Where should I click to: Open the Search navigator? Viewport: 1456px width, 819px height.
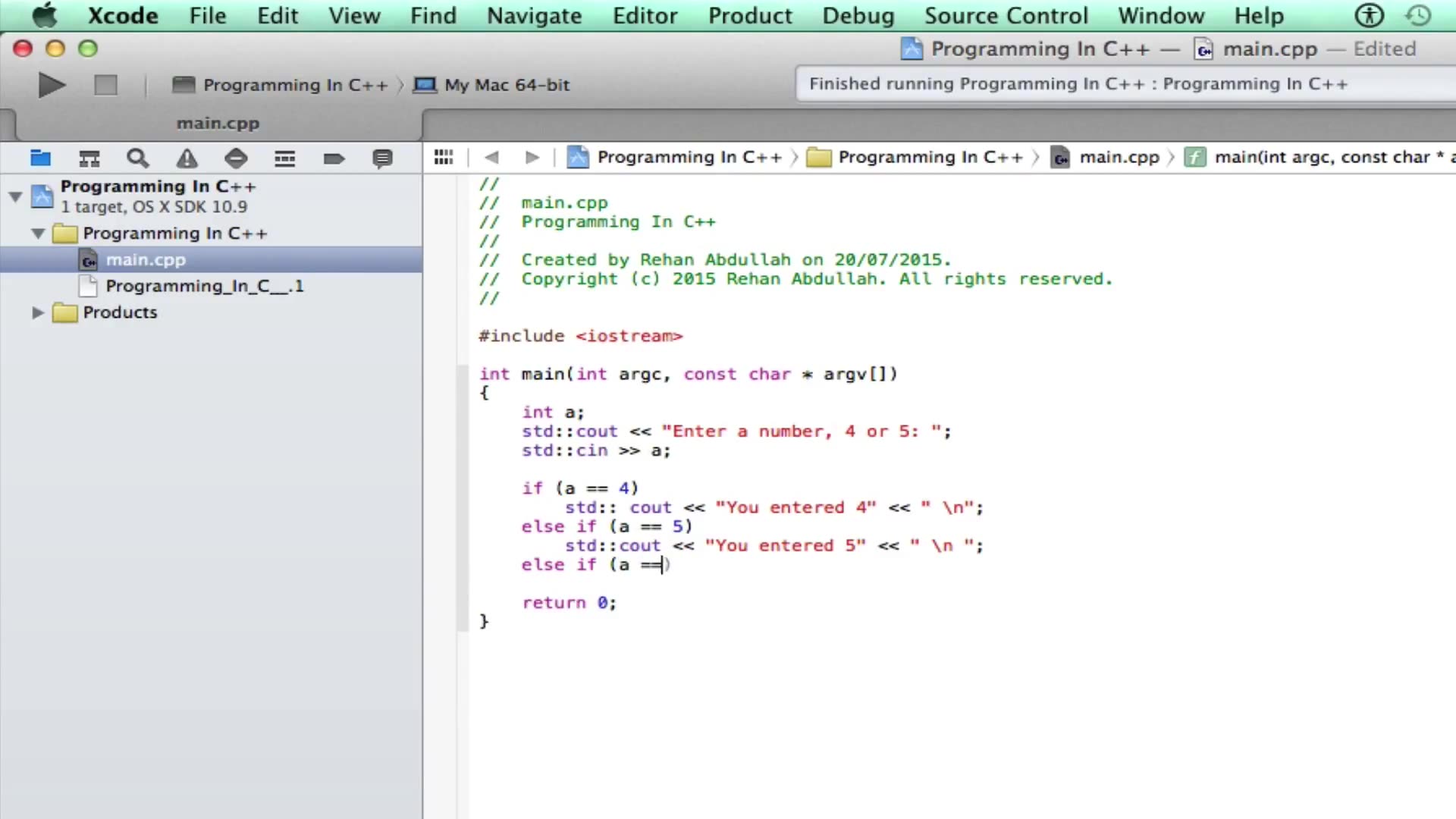[x=137, y=158]
